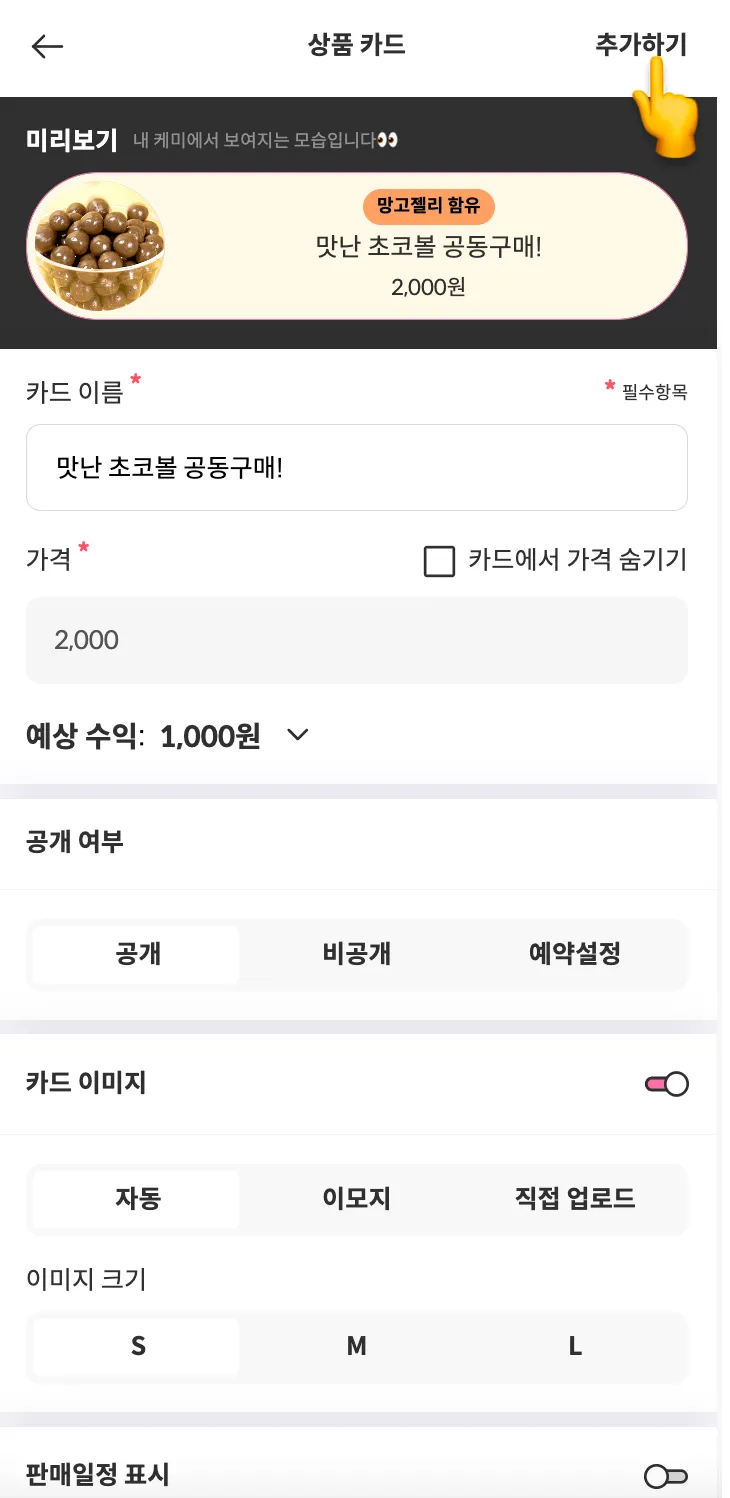Click the 가격 input field

[356, 640]
